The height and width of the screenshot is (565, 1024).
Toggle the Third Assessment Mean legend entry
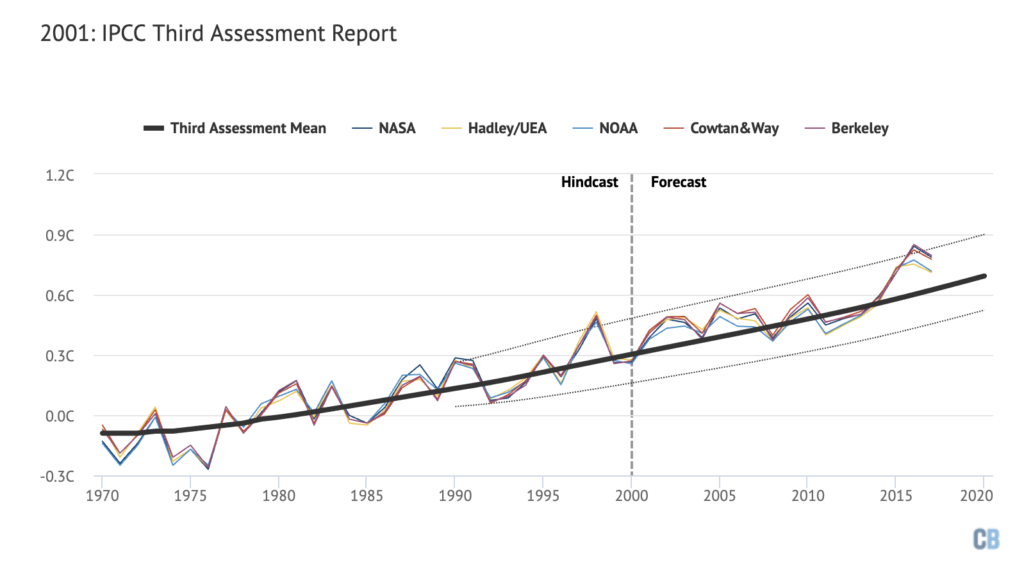(x=234, y=128)
